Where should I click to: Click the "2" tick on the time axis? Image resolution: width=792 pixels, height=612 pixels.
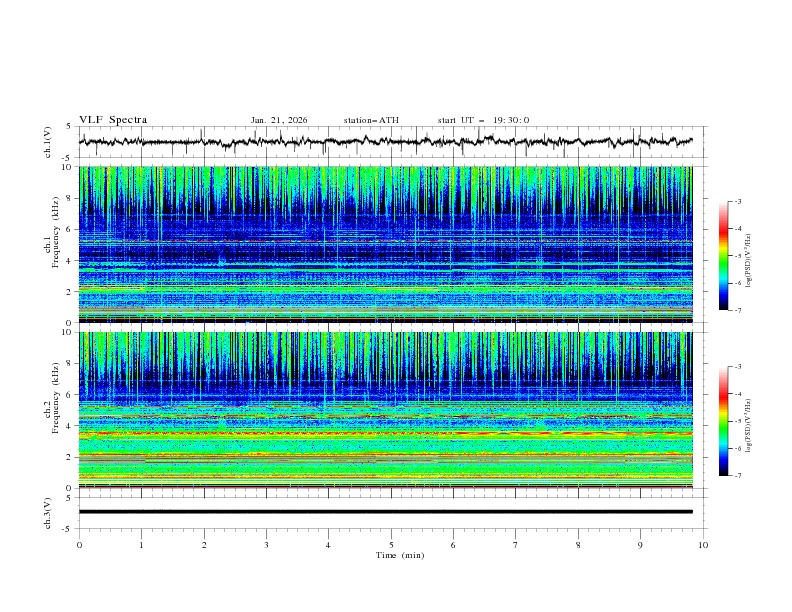(204, 545)
